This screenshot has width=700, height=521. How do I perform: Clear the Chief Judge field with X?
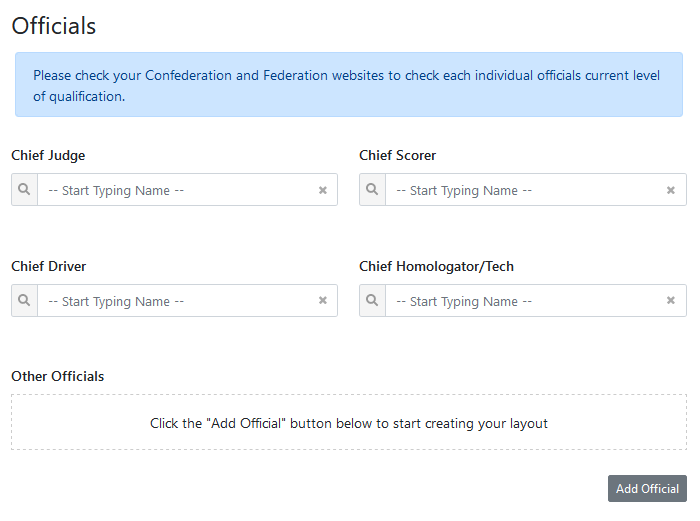point(323,190)
